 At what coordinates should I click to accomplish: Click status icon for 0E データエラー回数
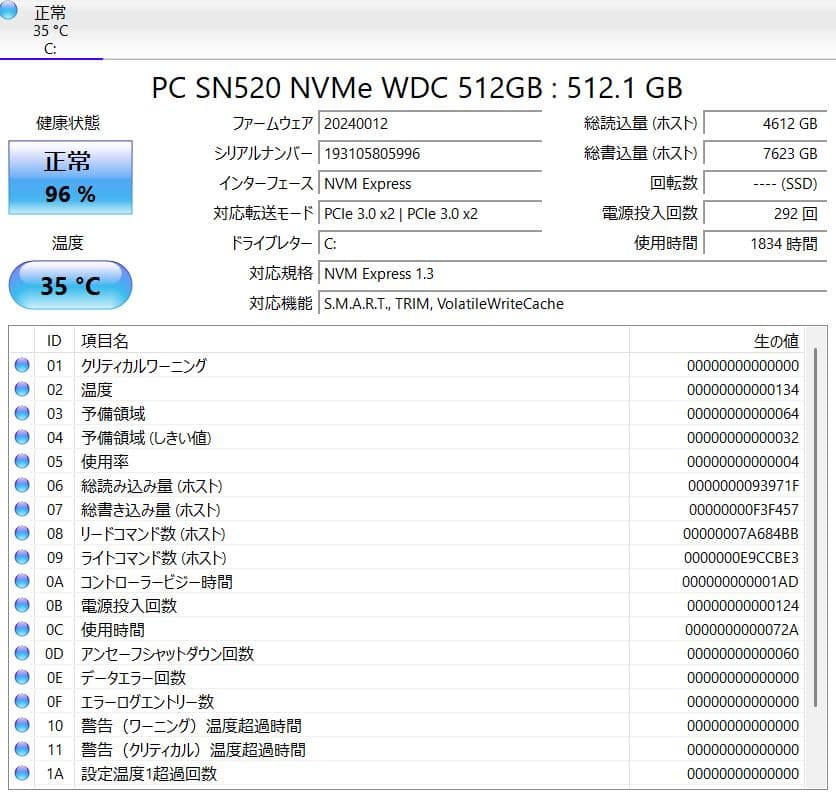pyautogui.click(x=22, y=677)
